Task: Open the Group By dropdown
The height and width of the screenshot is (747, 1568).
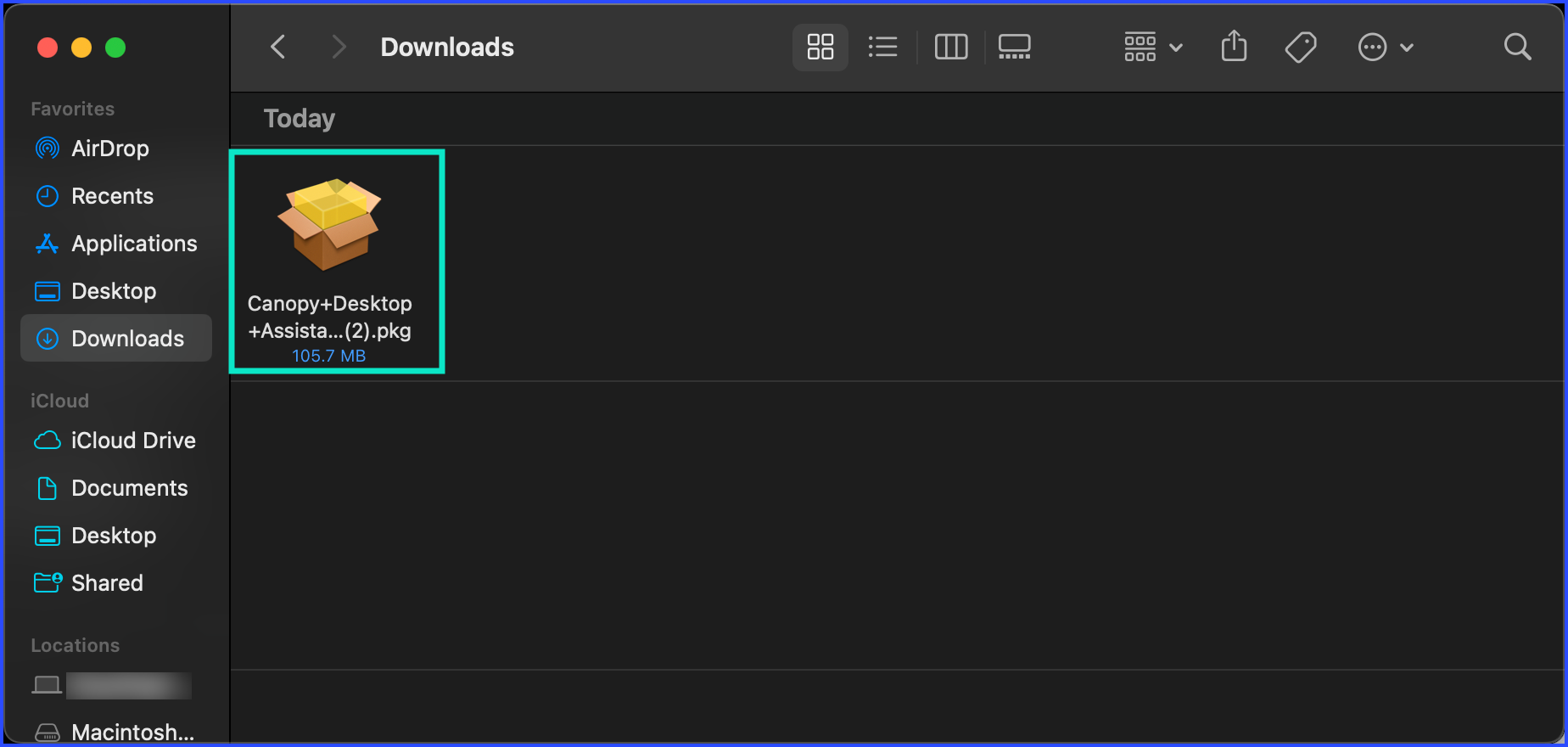Action: (x=1153, y=47)
